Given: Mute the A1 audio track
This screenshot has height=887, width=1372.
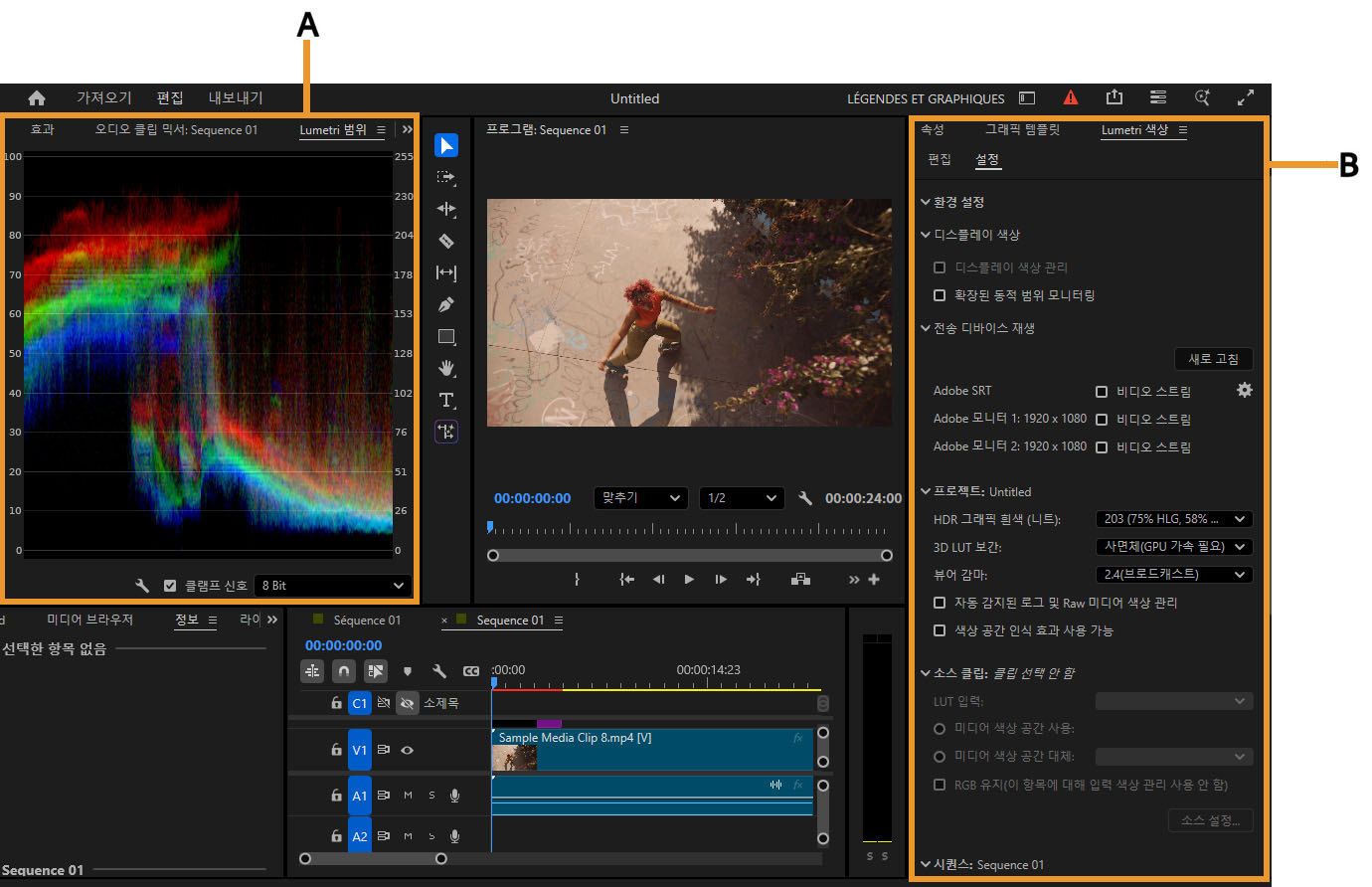Looking at the screenshot, I should 407,796.
